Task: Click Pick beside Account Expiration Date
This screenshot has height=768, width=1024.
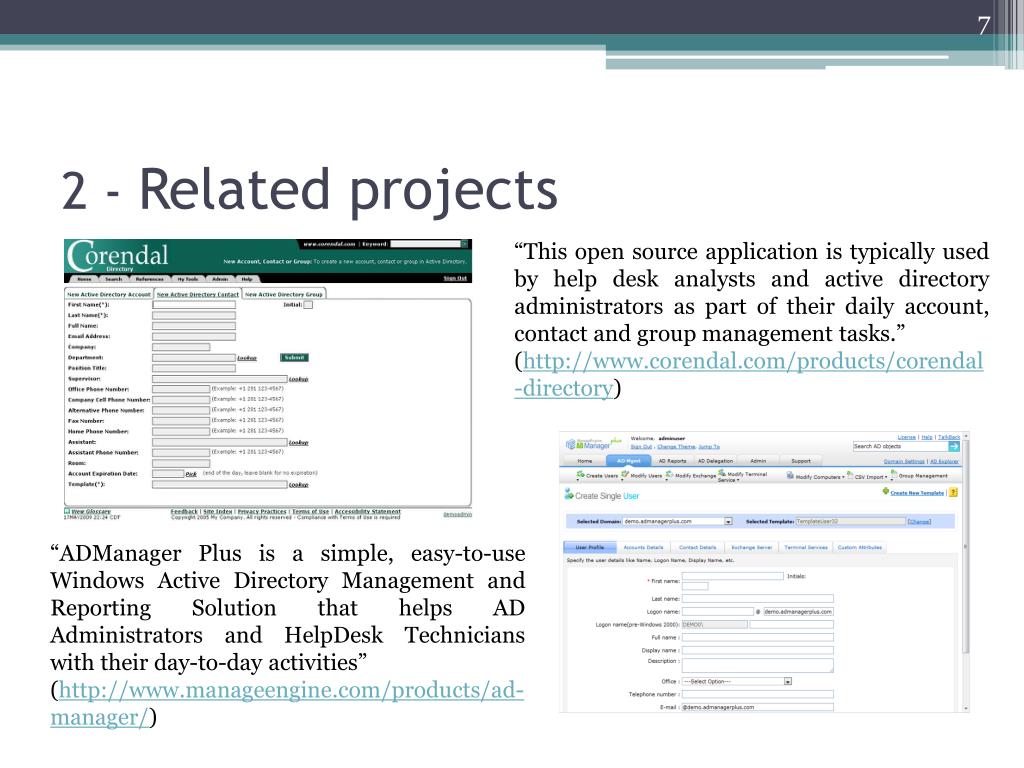Action: [x=191, y=473]
